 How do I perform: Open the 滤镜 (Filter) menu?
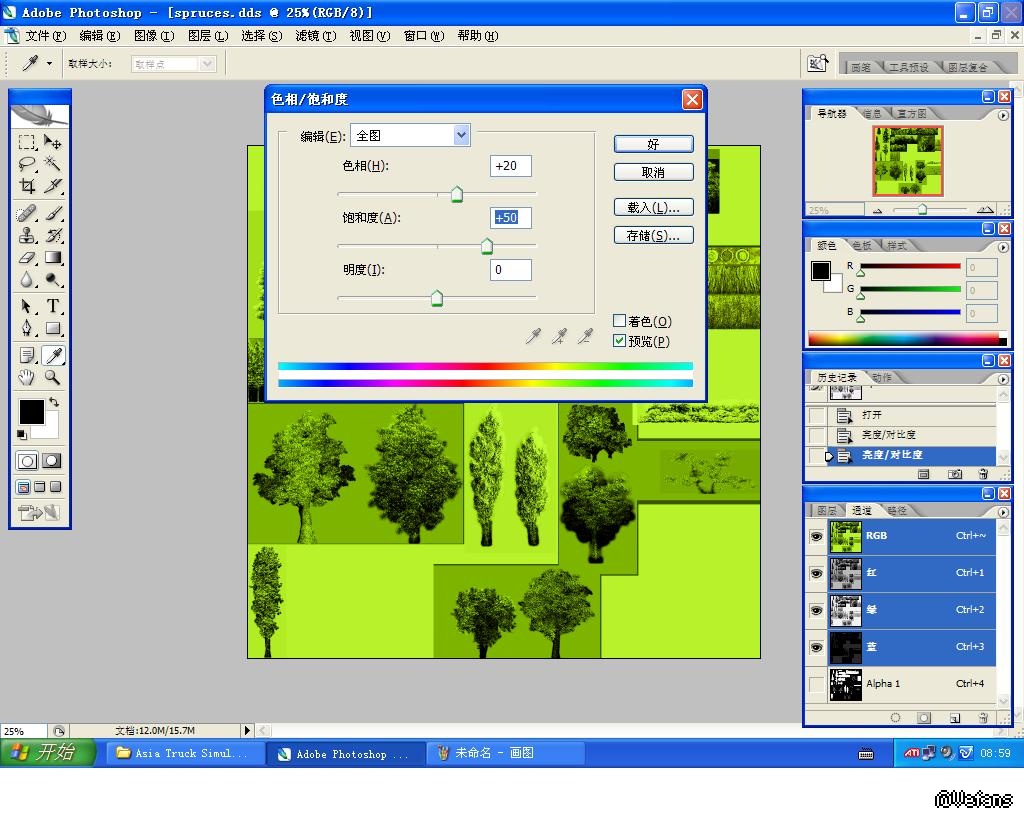coord(314,36)
